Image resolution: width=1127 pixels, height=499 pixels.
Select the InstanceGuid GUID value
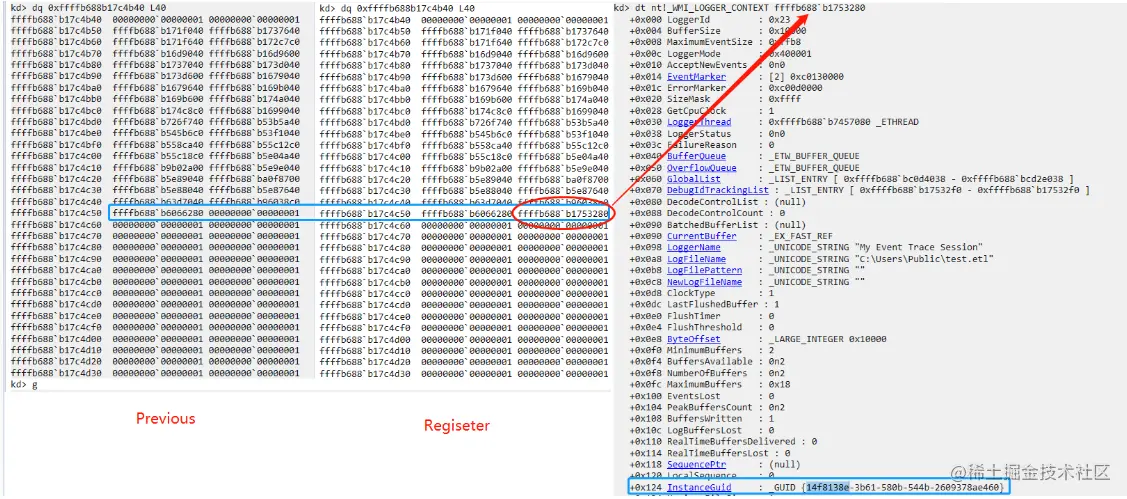click(x=904, y=487)
